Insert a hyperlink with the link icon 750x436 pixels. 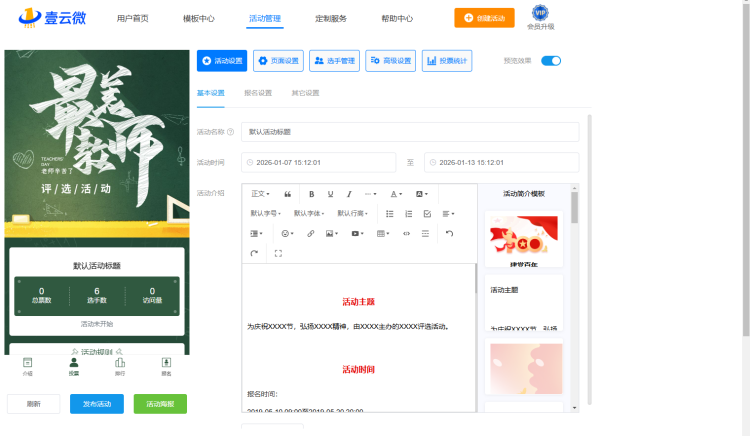[310, 233]
